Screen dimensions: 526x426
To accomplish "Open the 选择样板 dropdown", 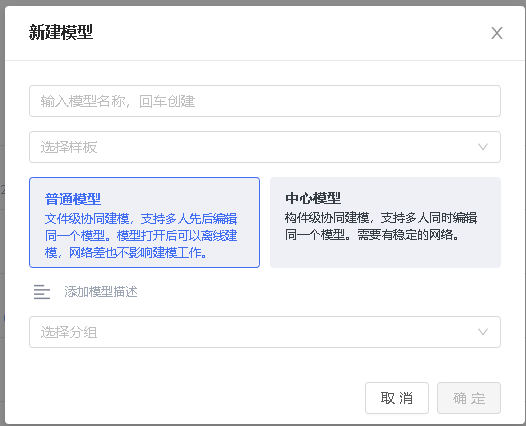I will 265,147.
